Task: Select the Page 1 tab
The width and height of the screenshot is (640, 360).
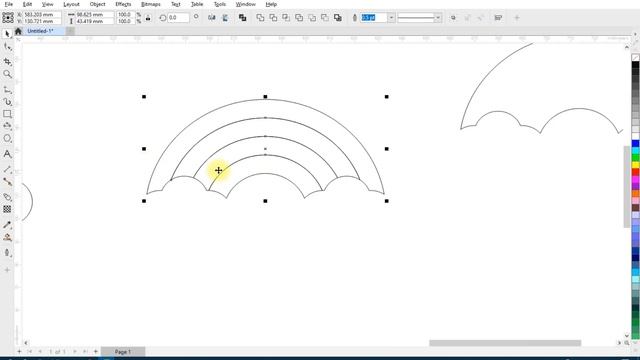Action: point(122,351)
